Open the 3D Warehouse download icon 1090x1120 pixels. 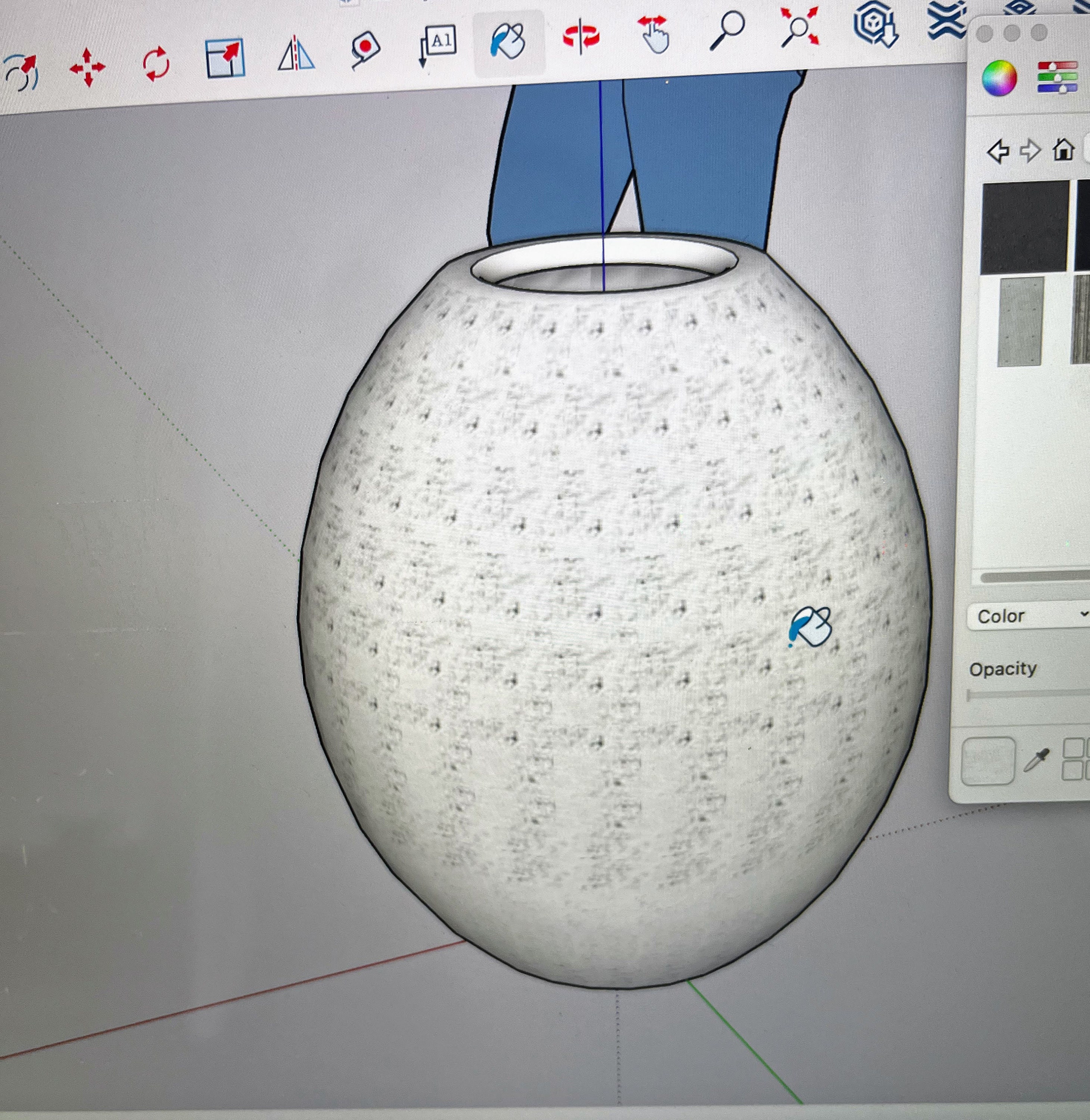(x=876, y=24)
